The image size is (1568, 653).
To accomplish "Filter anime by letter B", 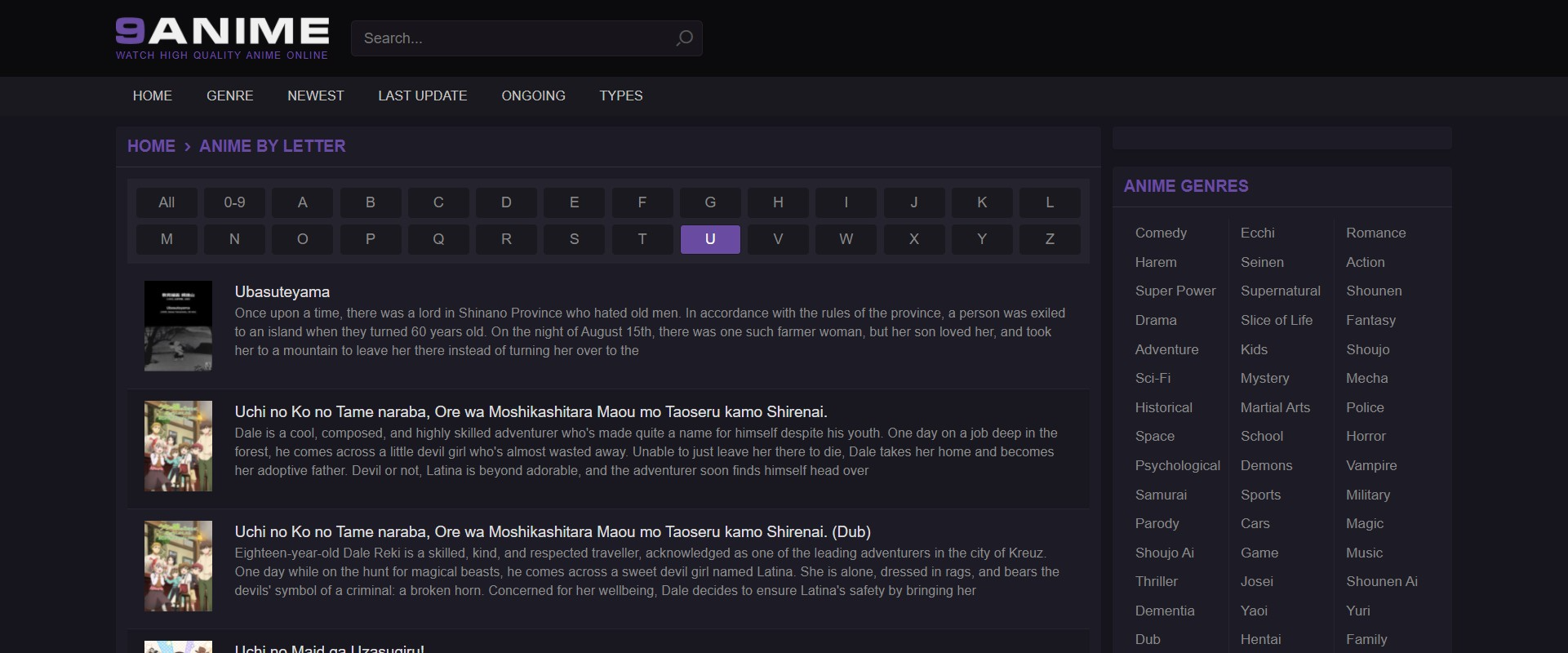I will [371, 202].
